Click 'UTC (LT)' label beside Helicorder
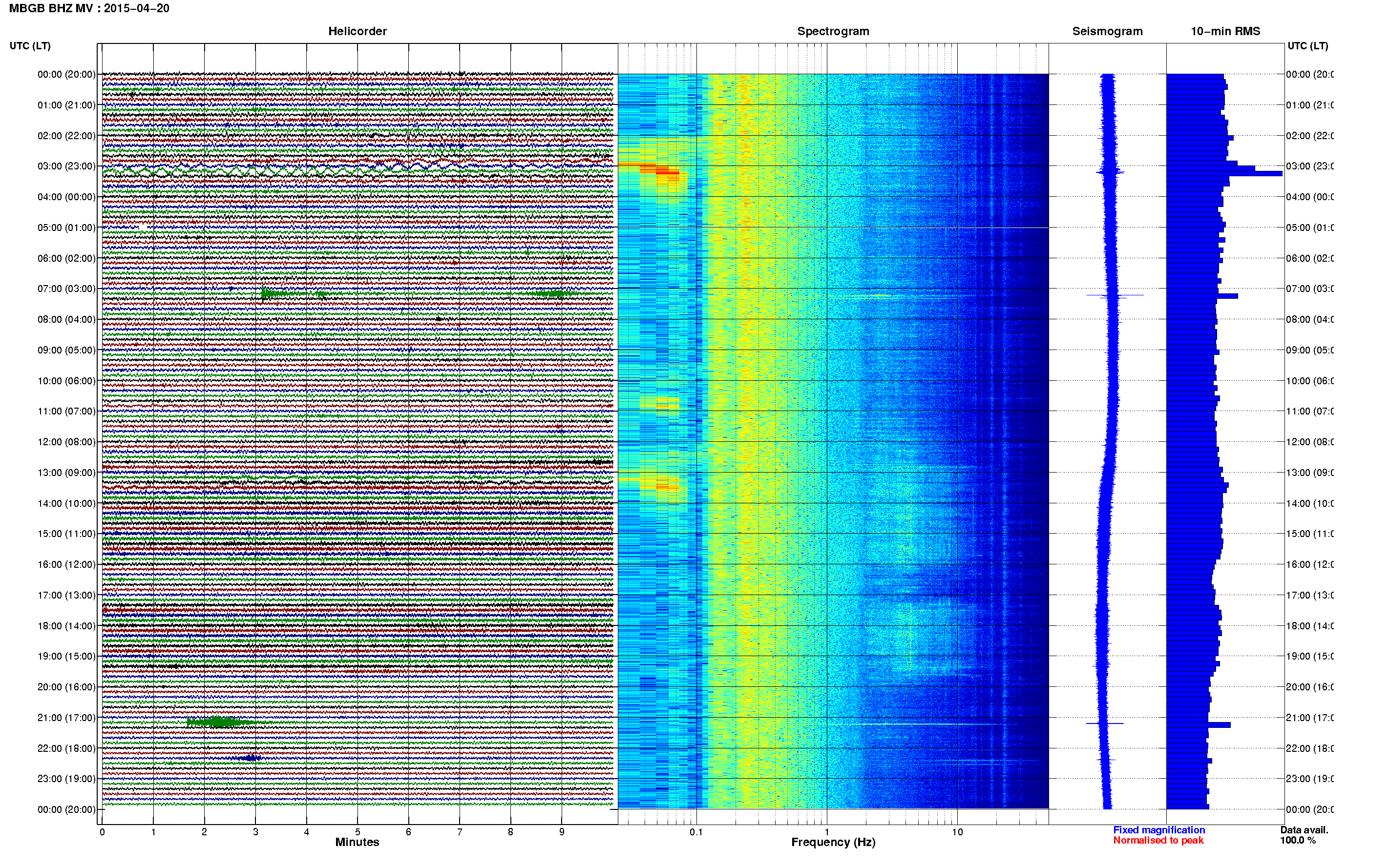 pos(30,46)
